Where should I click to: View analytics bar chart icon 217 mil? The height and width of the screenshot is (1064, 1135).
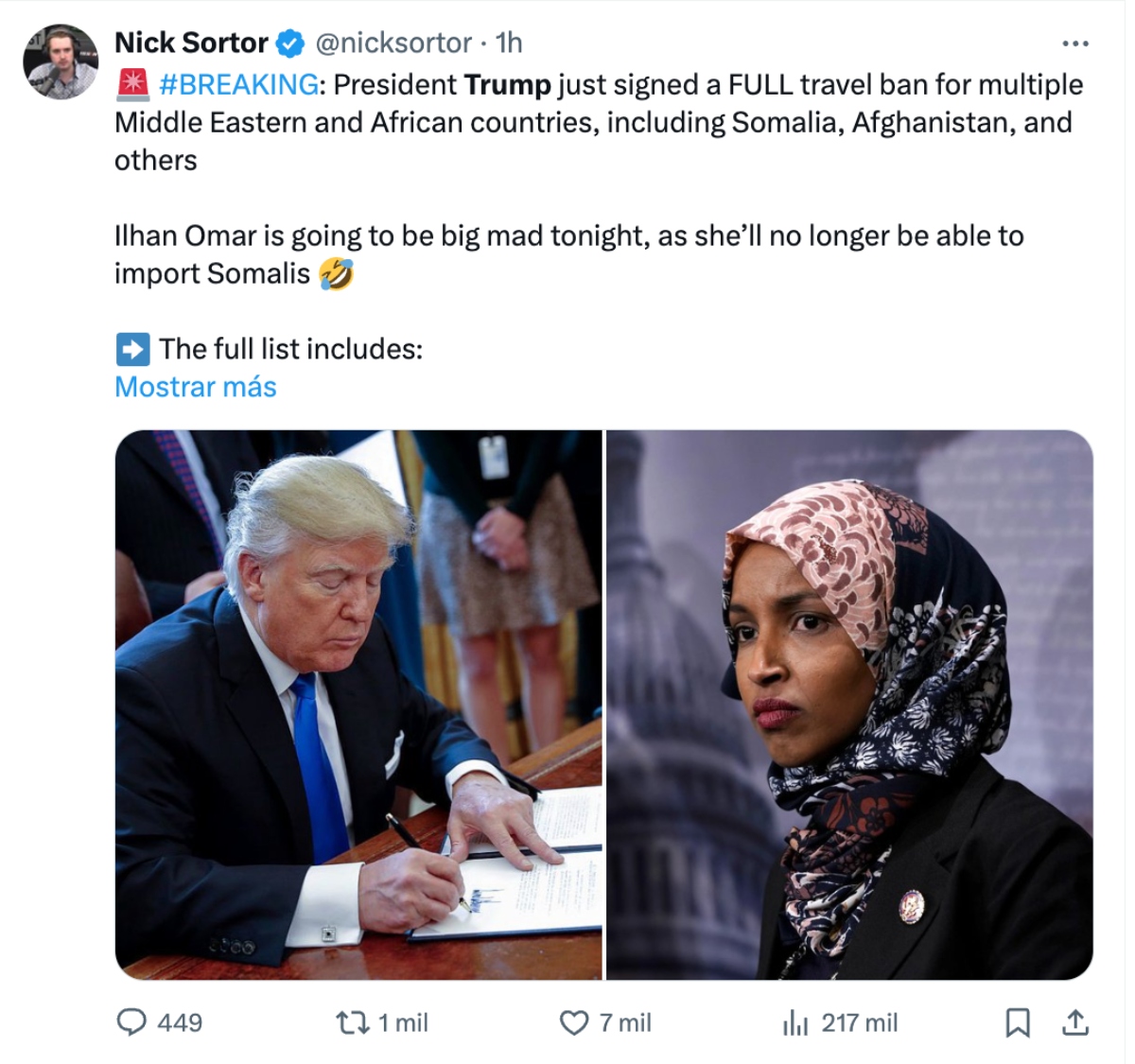[795, 1022]
